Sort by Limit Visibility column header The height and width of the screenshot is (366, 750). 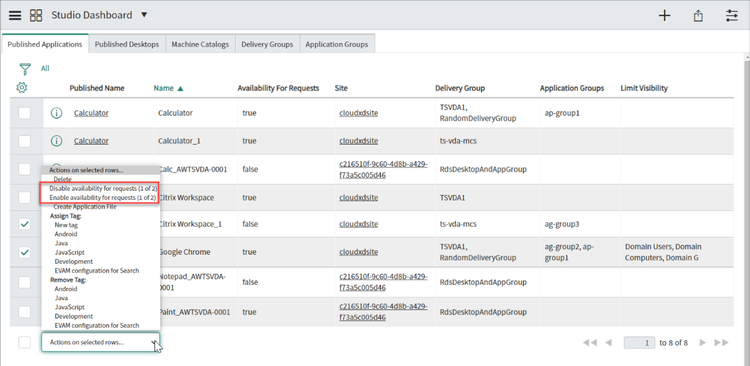point(644,88)
